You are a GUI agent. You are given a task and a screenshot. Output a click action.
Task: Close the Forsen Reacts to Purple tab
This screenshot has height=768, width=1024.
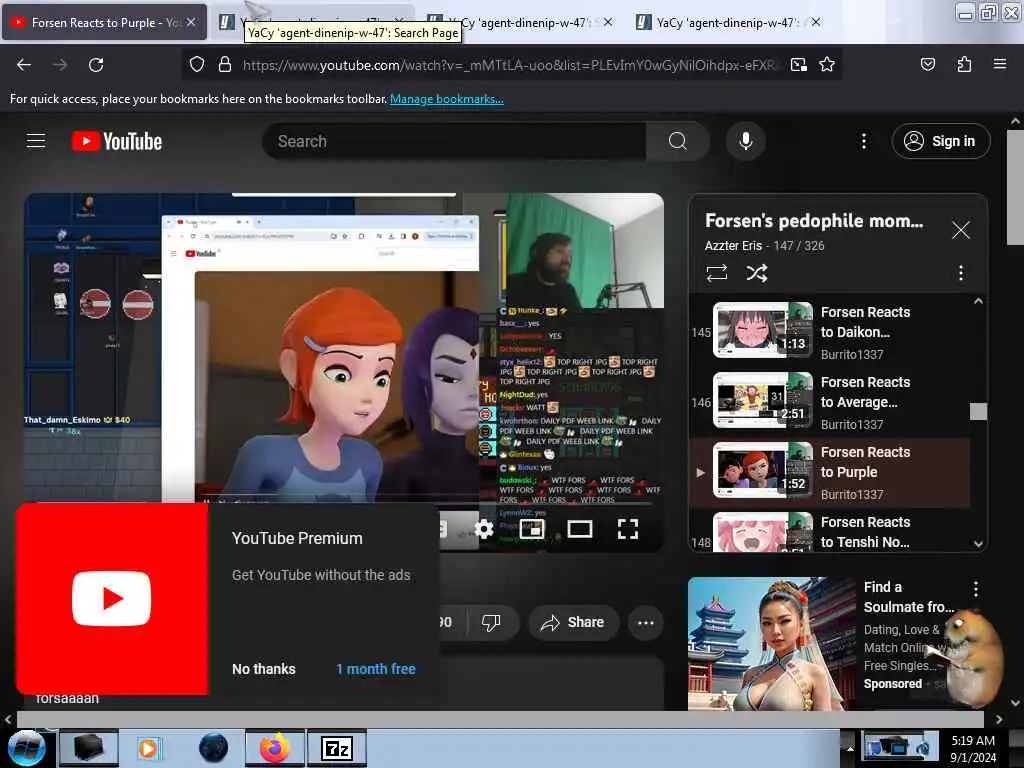[x=191, y=22]
